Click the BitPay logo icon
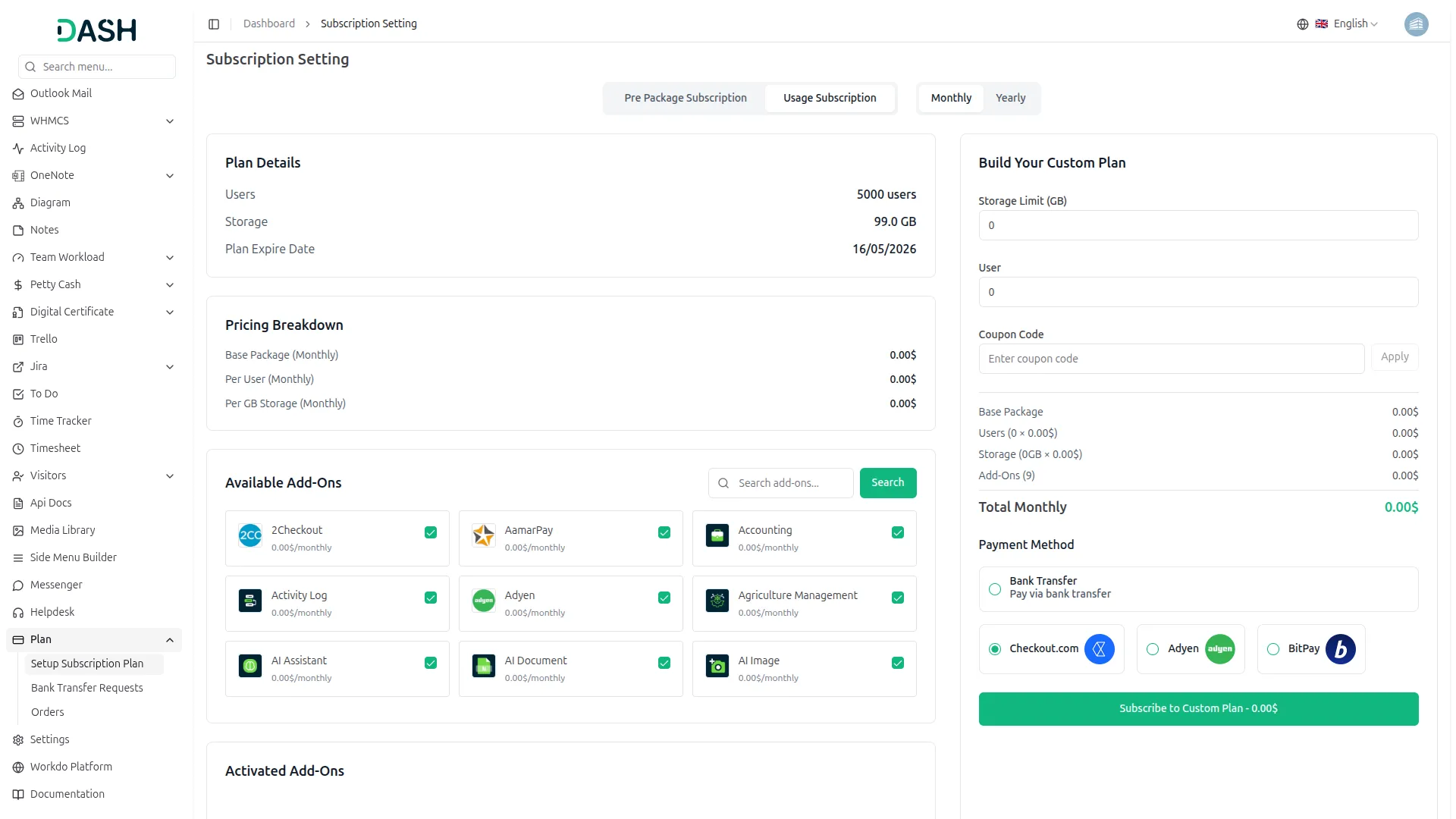The height and width of the screenshot is (819, 1456). 1341,649
